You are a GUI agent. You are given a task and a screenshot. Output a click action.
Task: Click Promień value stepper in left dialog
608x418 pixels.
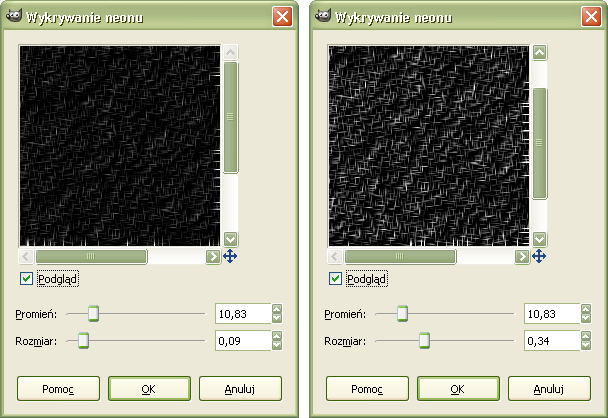pos(277,314)
